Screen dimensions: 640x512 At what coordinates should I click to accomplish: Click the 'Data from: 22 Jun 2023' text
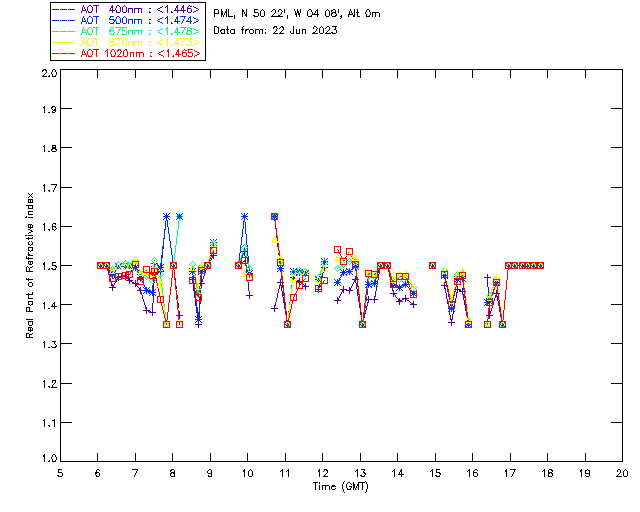(x=275, y=31)
